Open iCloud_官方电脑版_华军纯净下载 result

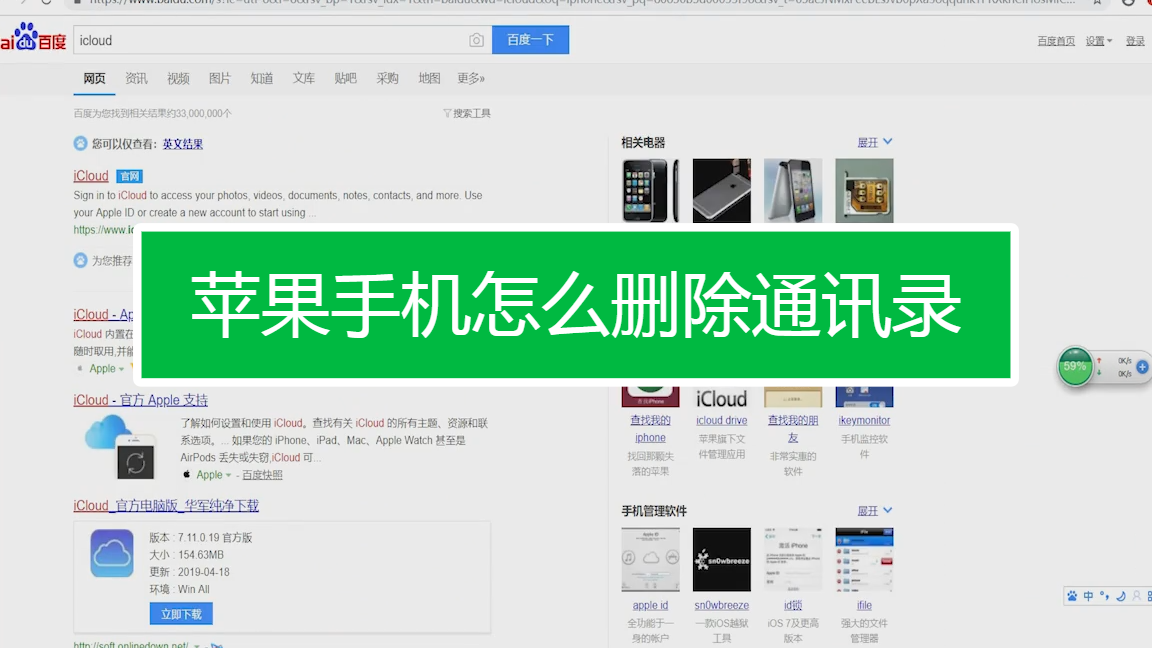(166, 505)
